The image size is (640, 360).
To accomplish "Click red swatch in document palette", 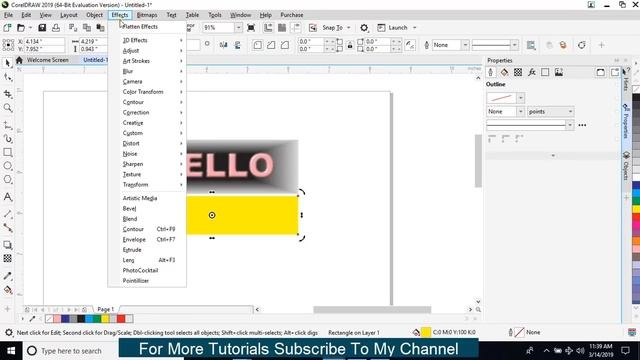I will (x=121, y=319).
